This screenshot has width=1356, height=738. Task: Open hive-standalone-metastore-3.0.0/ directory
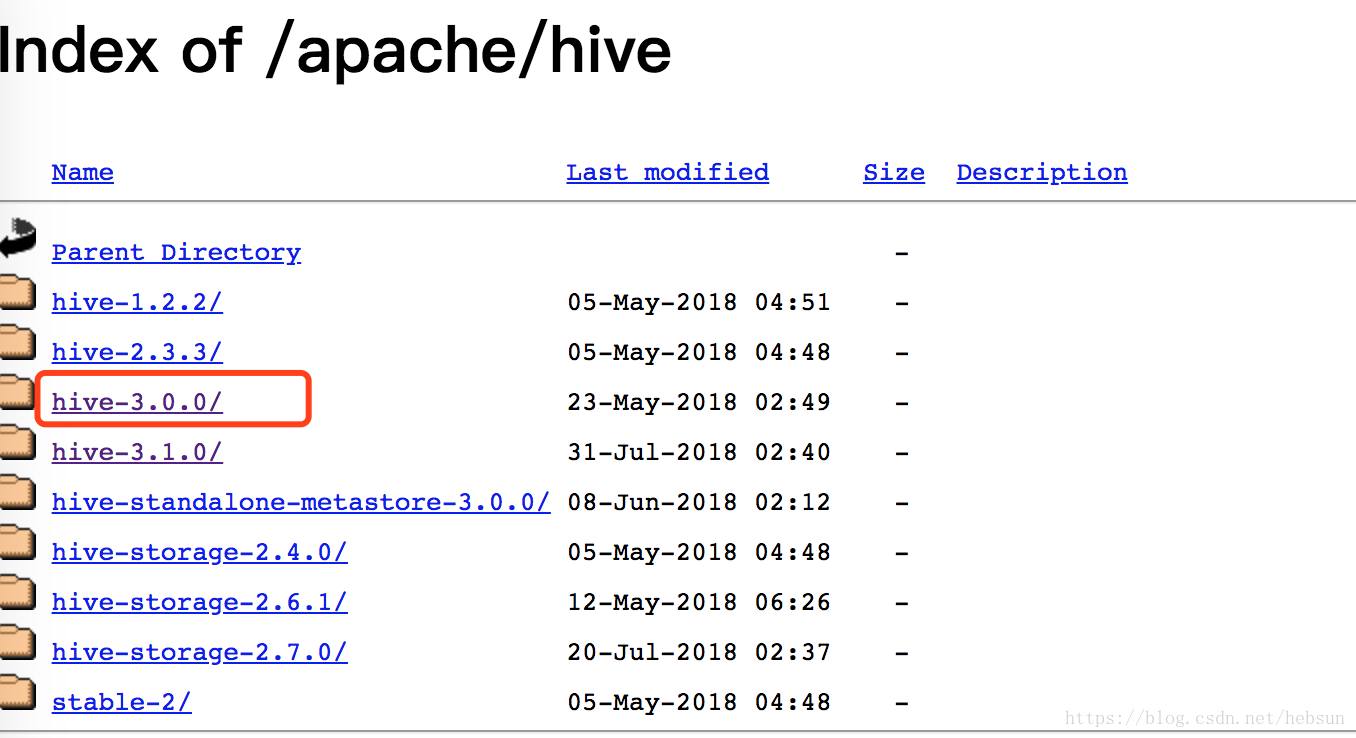click(x=301, y=502)
